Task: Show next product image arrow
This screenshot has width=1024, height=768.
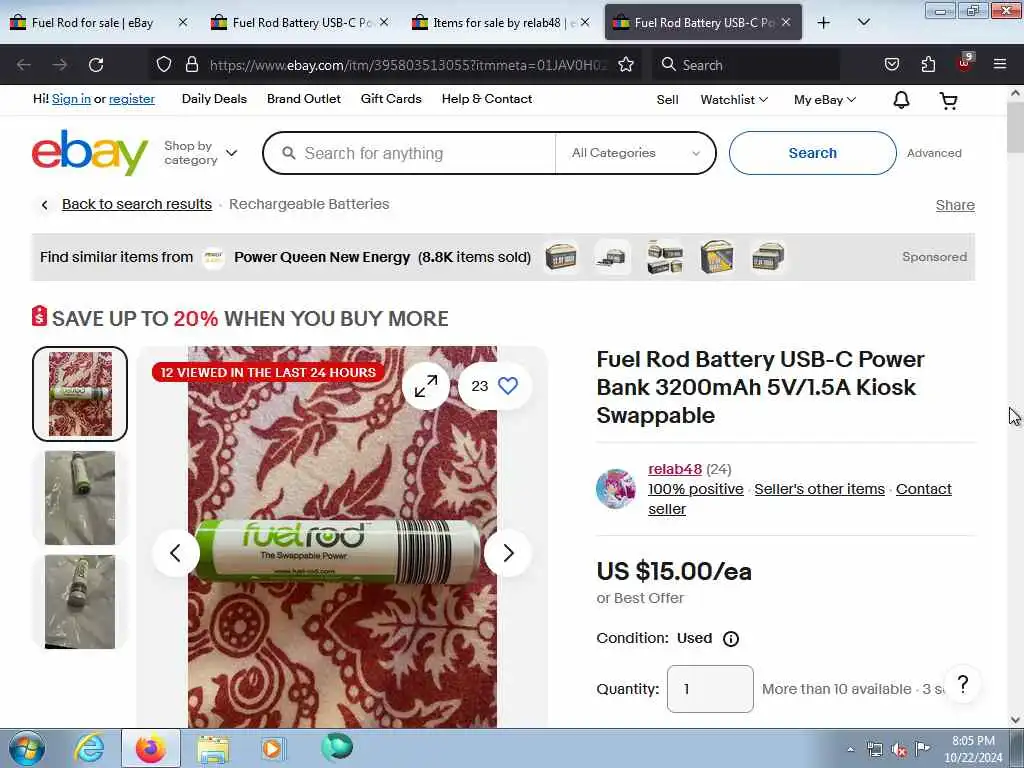Action: point(508,553)
